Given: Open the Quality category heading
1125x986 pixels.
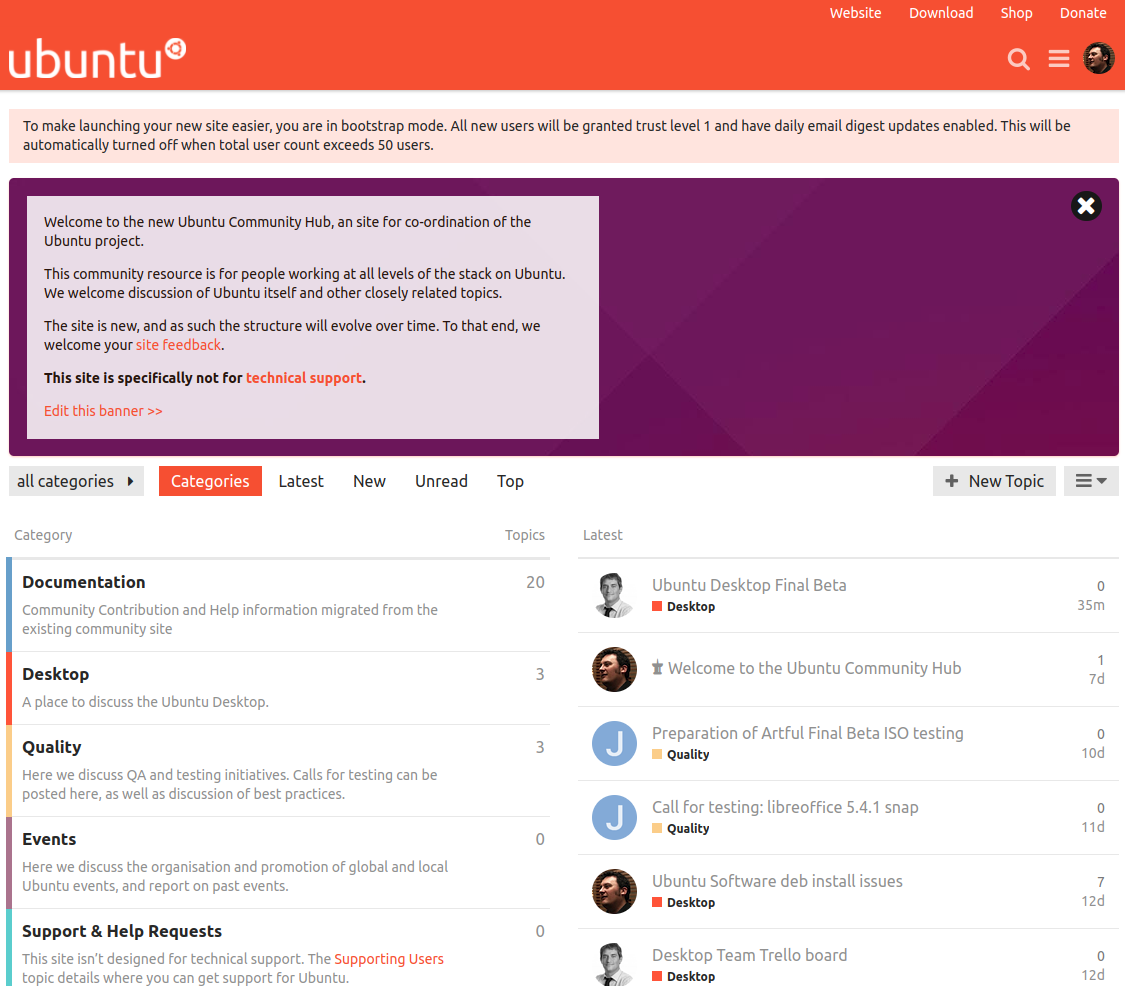Looking at the screenshot, I should (52, 747).
